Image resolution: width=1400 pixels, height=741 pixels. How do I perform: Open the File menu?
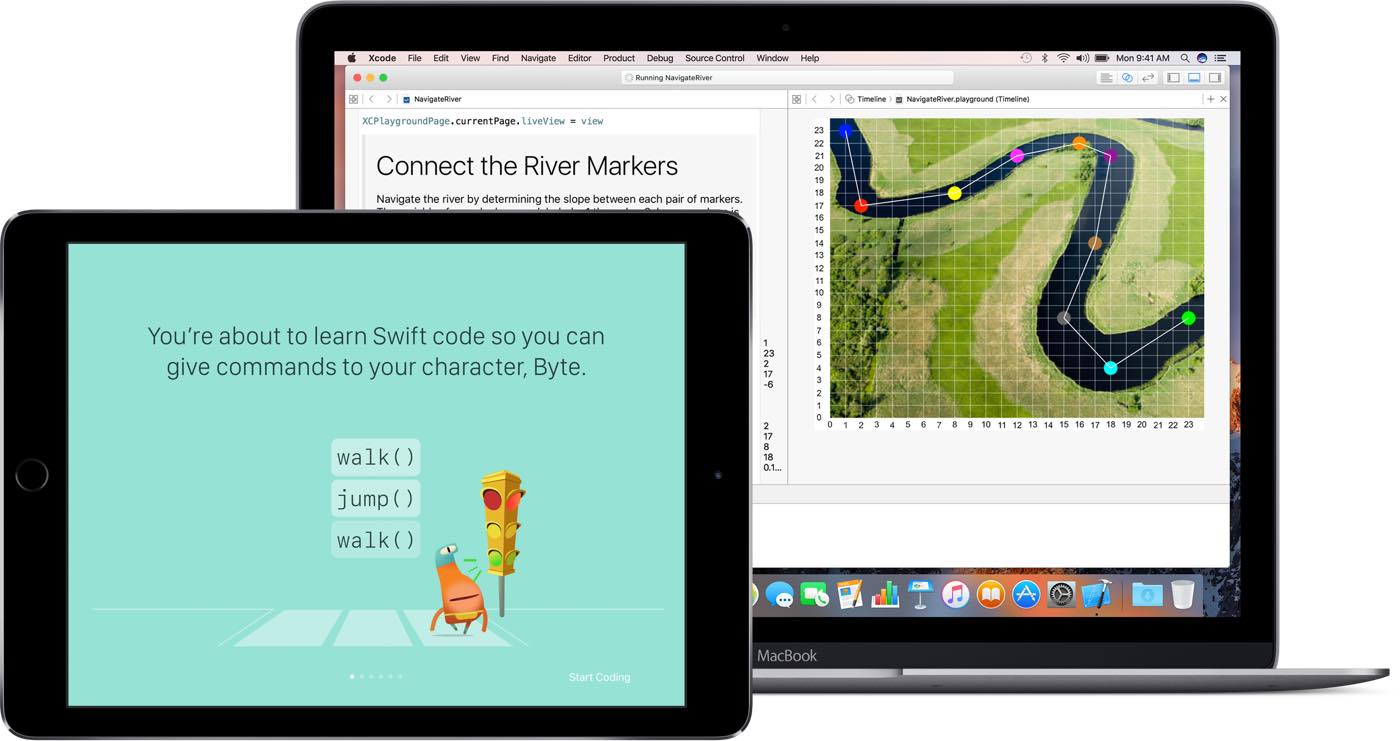click(x=414, y=58)
